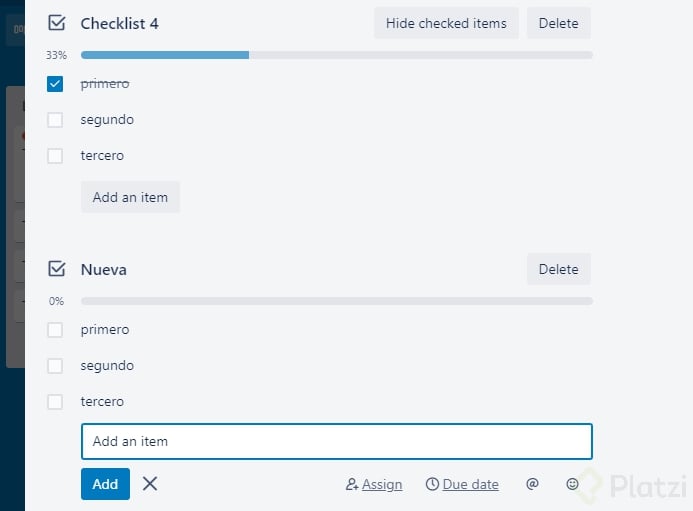Viewport: 693px width, 511px height.
Task: Check tercero in Checklist 4
Action: click(x=55, y=156)
